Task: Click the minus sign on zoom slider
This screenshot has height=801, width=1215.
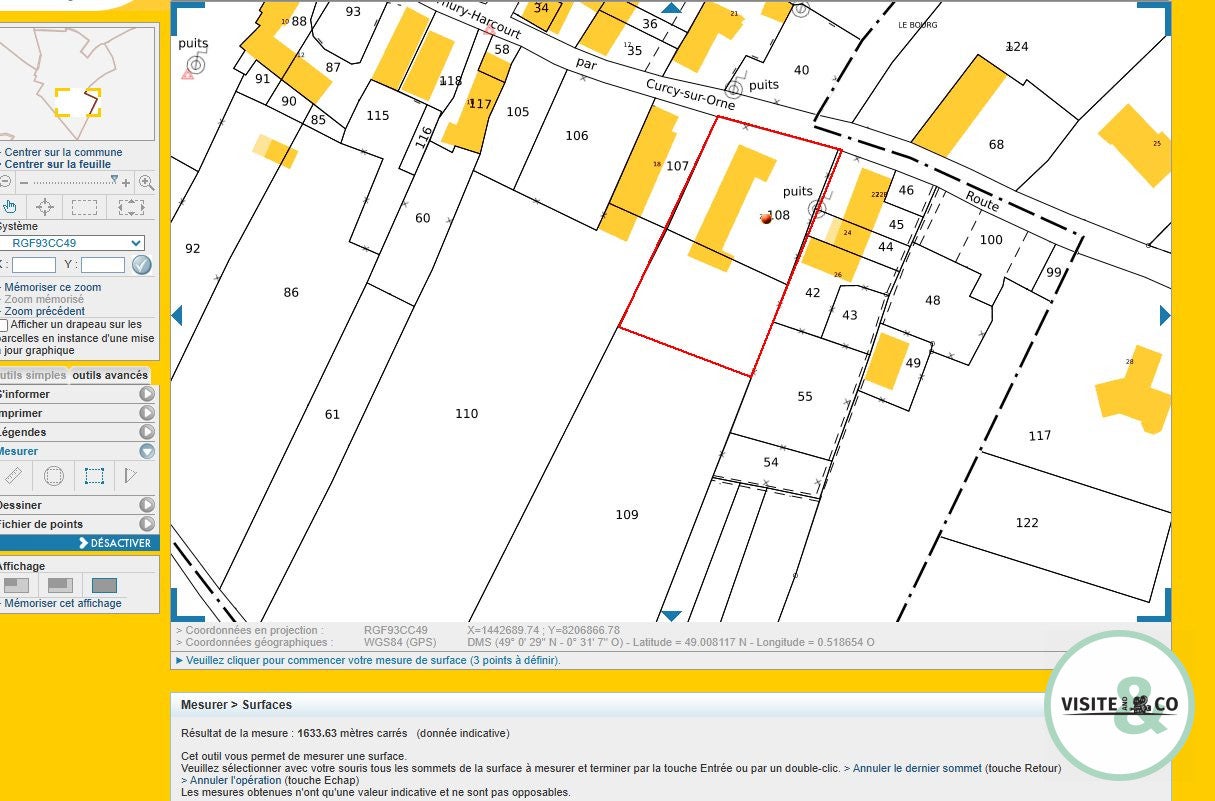Action: [24, 183]
